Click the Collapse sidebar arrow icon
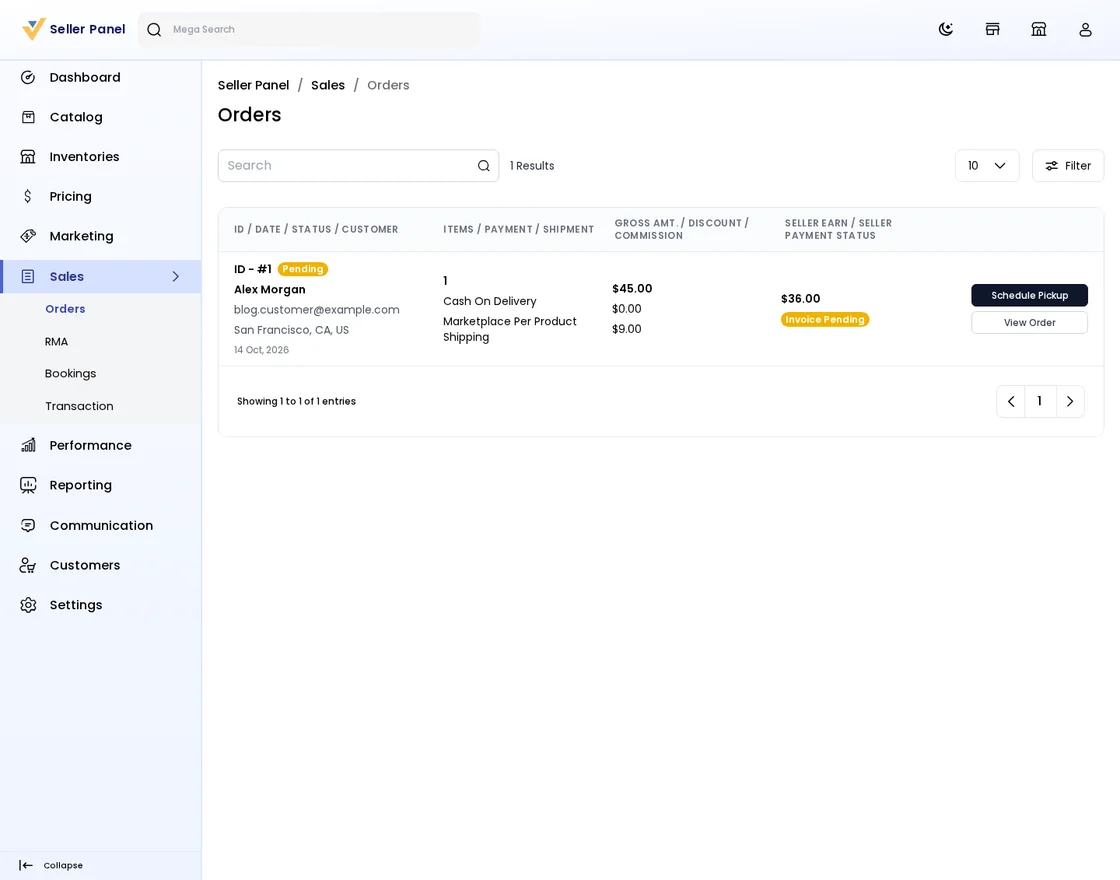 click(x=26, y=865)
